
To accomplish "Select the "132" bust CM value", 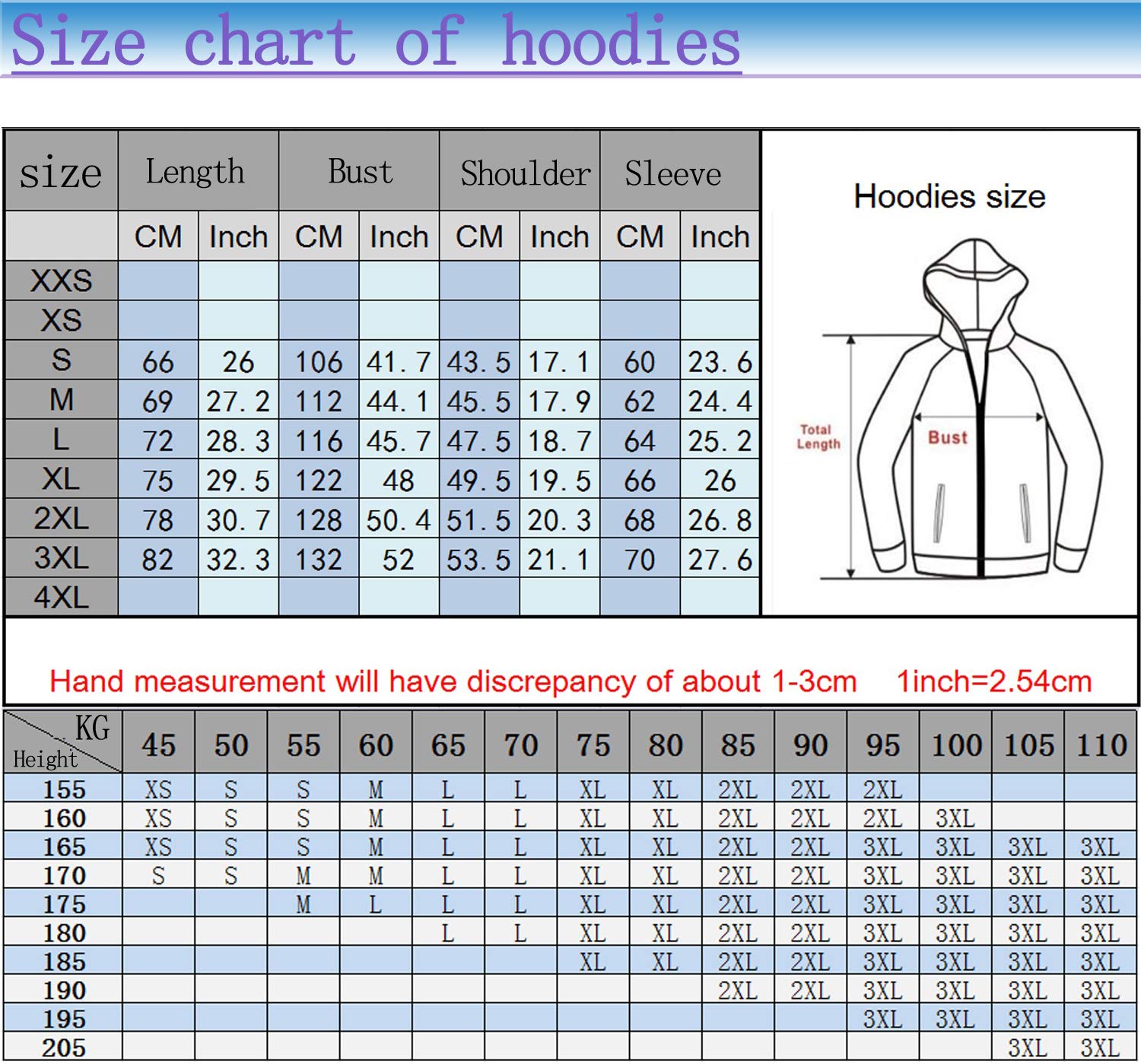I will (319, 559).
